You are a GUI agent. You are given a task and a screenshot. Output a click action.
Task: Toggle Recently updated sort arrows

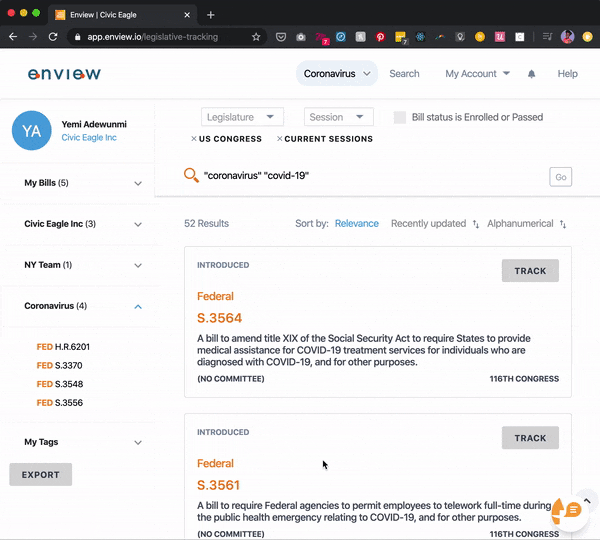[476, 224]
